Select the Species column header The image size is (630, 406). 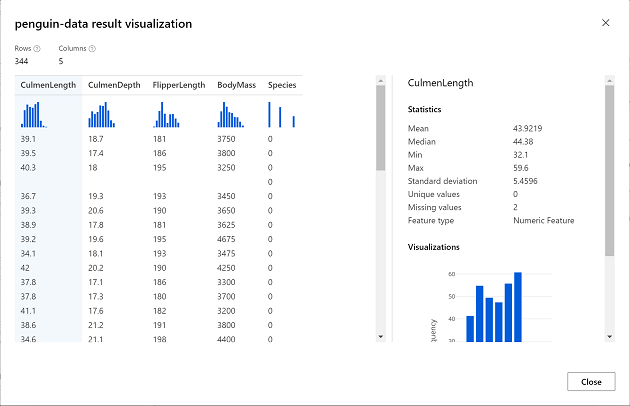282,85
